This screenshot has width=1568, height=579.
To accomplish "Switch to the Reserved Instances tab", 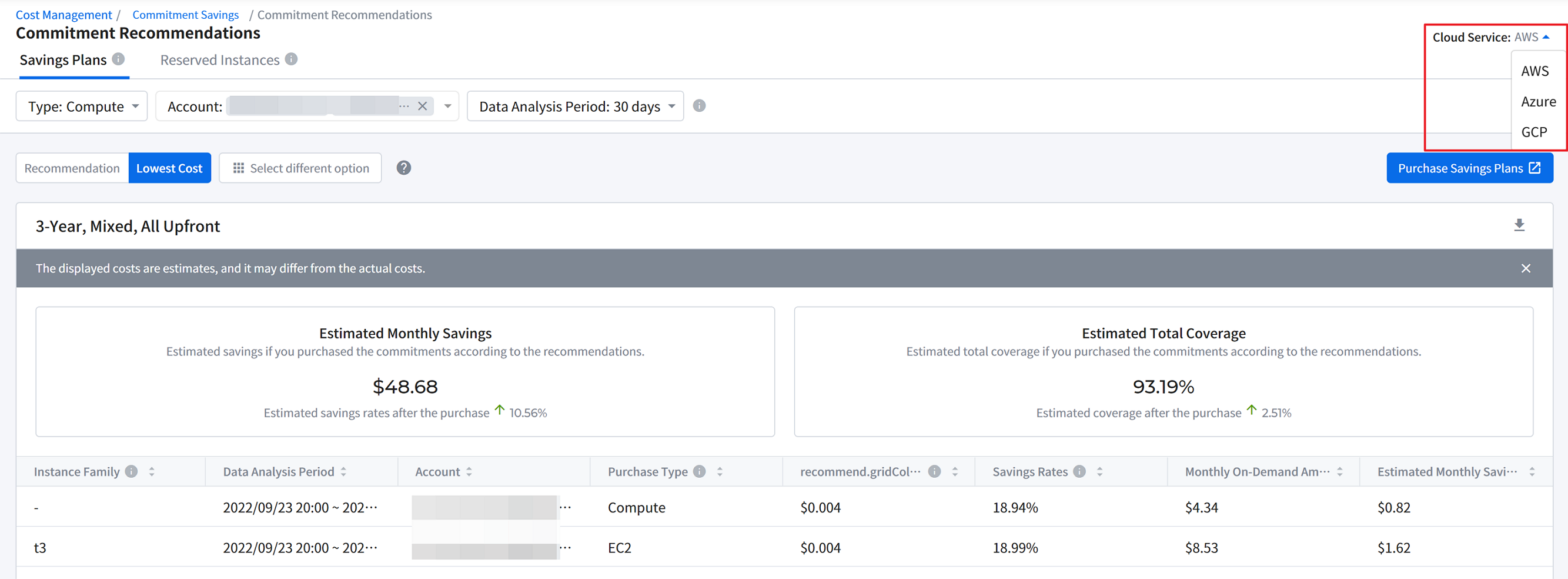I will (x=220, y=61).
